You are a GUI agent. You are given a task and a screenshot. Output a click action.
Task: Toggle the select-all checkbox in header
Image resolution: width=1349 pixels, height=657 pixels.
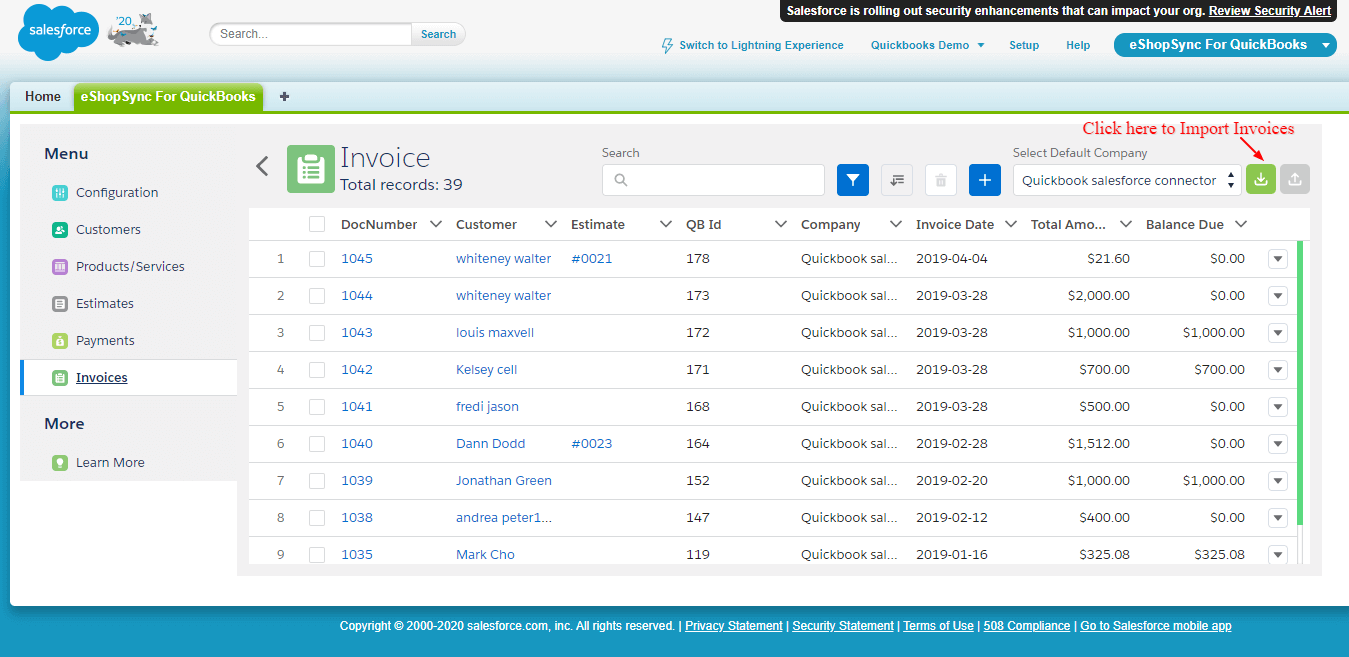point(317,224)
